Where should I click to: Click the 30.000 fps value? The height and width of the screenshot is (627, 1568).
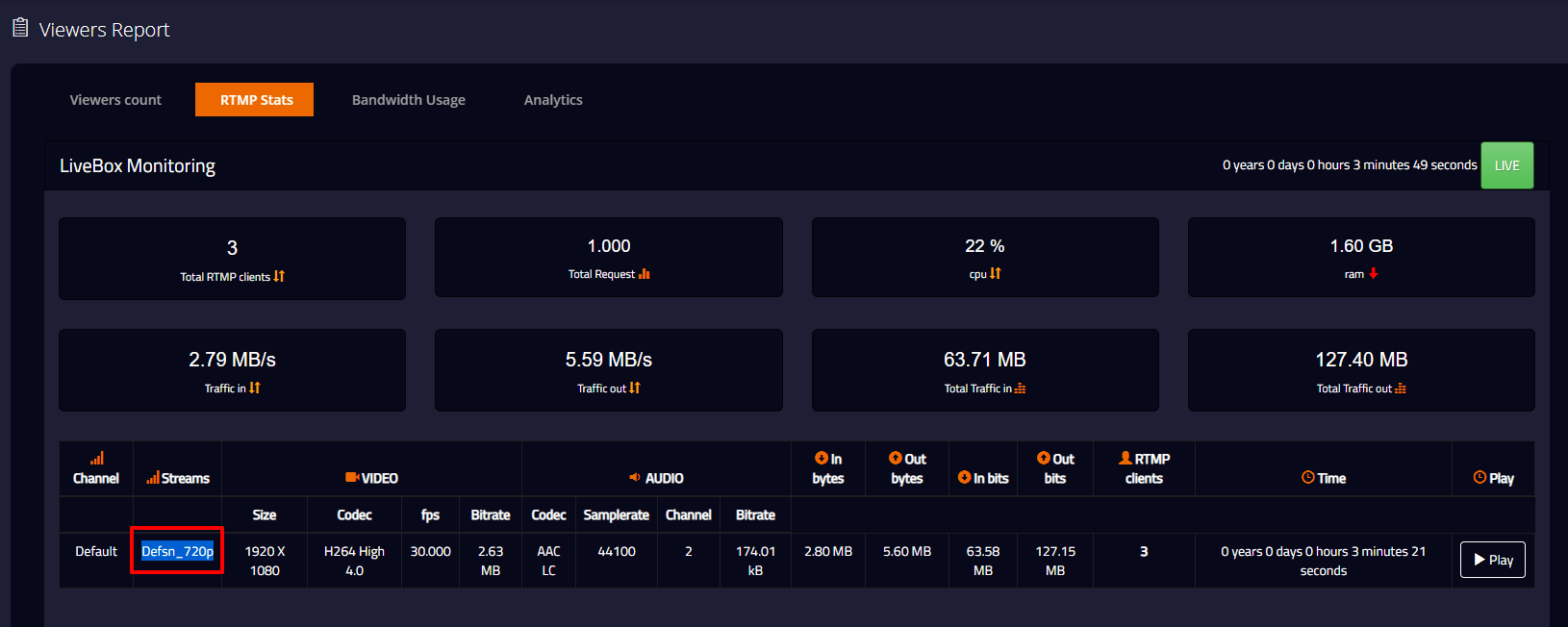(431, 551)
